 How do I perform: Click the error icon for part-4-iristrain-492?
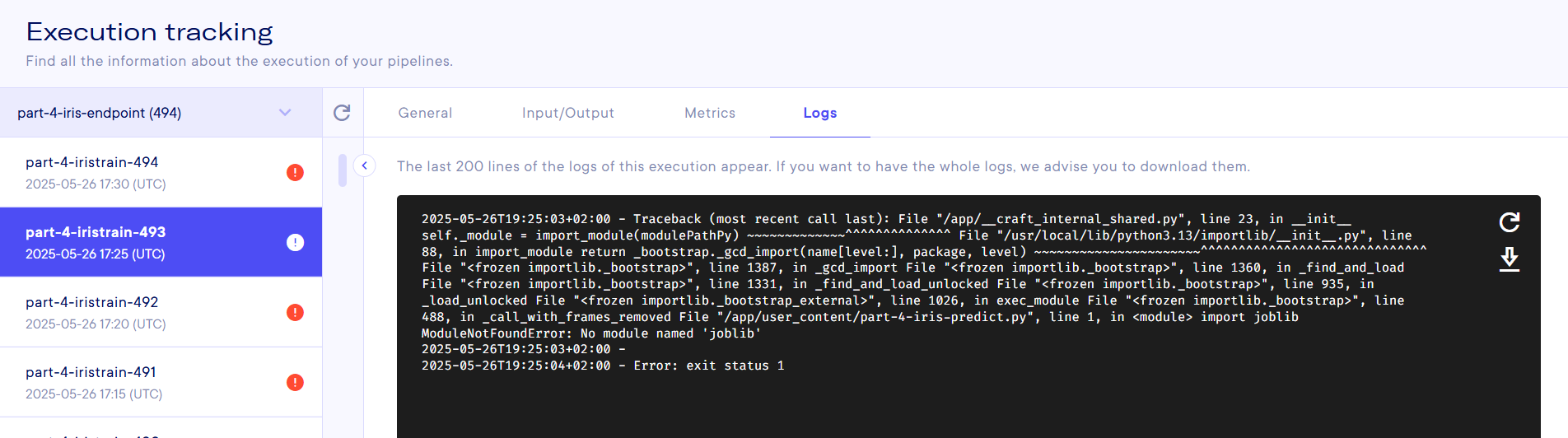click(295, 312)
